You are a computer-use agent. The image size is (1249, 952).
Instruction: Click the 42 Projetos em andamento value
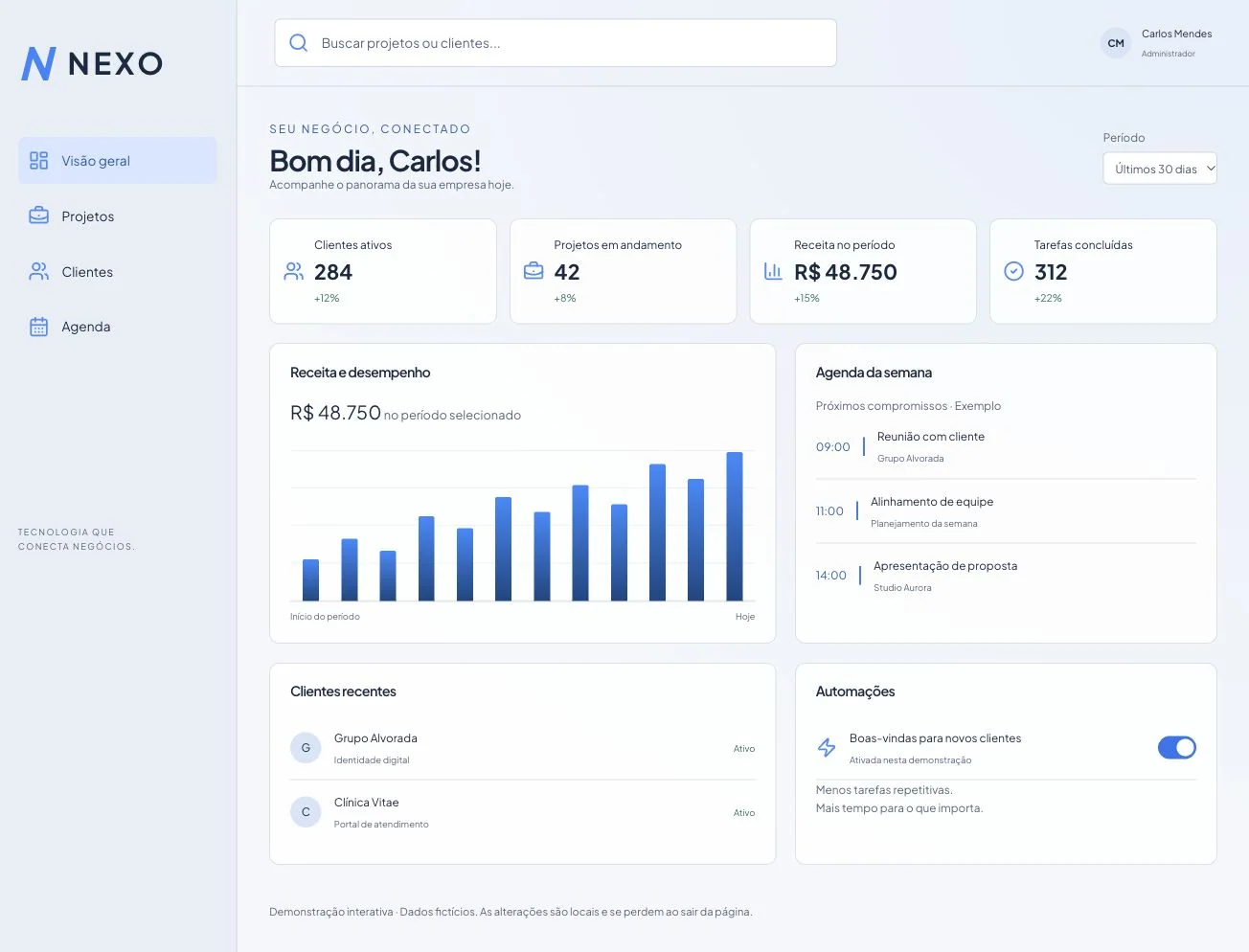coord(567,272)
